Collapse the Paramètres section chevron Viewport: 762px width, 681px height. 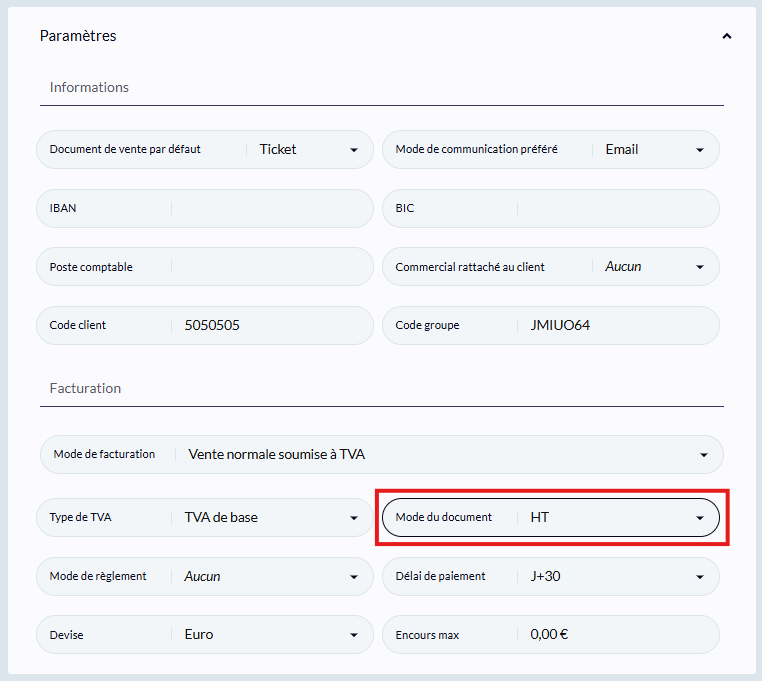pyautogui.click(x=727, y=36)
